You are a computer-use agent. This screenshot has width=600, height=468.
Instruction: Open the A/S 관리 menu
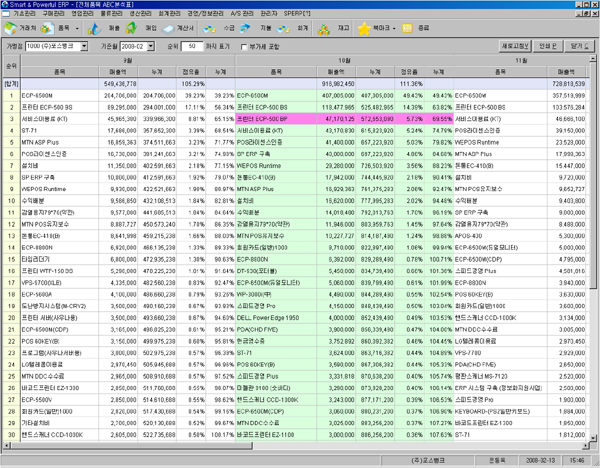(242, 13)
